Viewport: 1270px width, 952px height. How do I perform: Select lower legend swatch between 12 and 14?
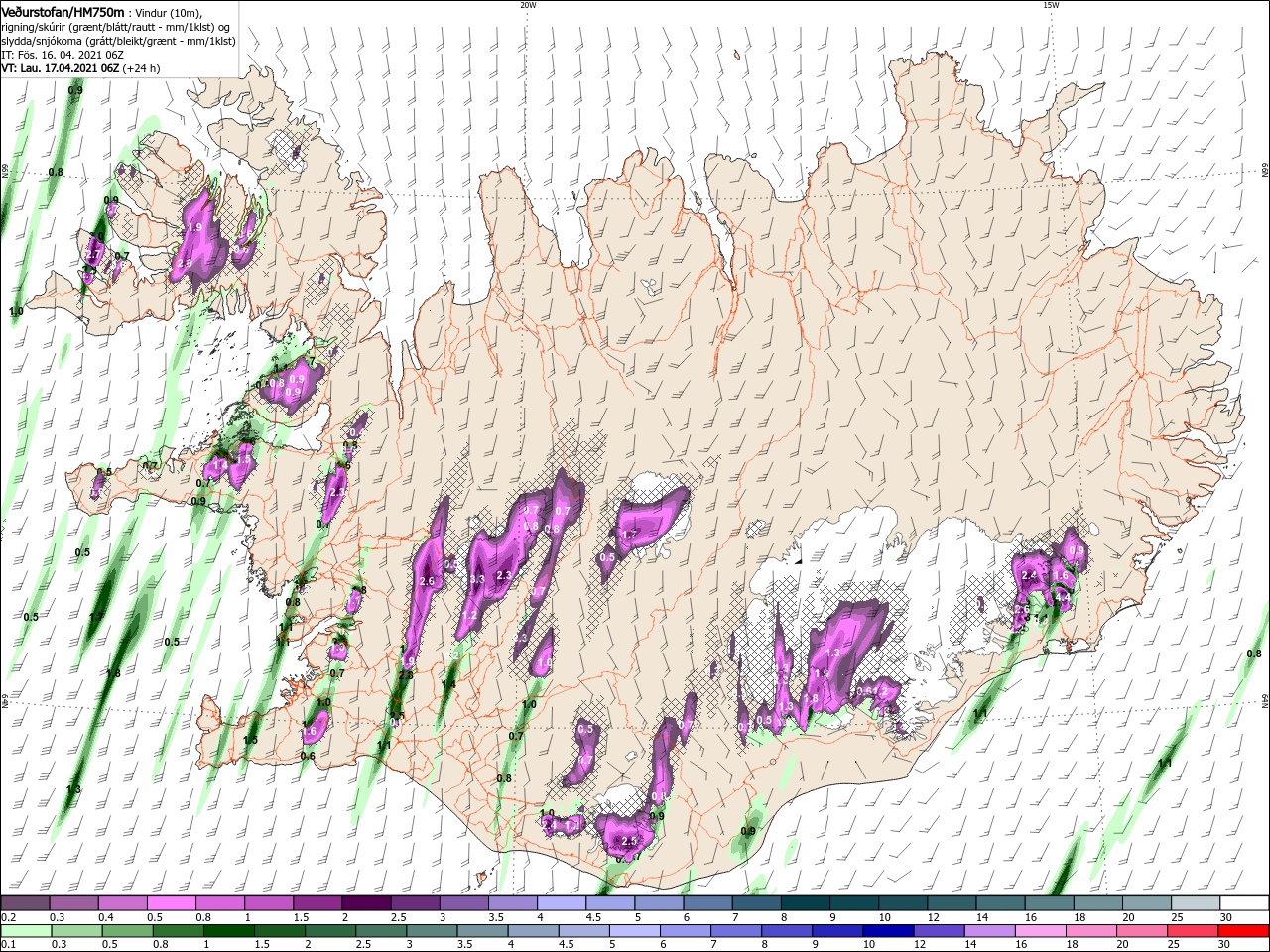pos(941,930)
